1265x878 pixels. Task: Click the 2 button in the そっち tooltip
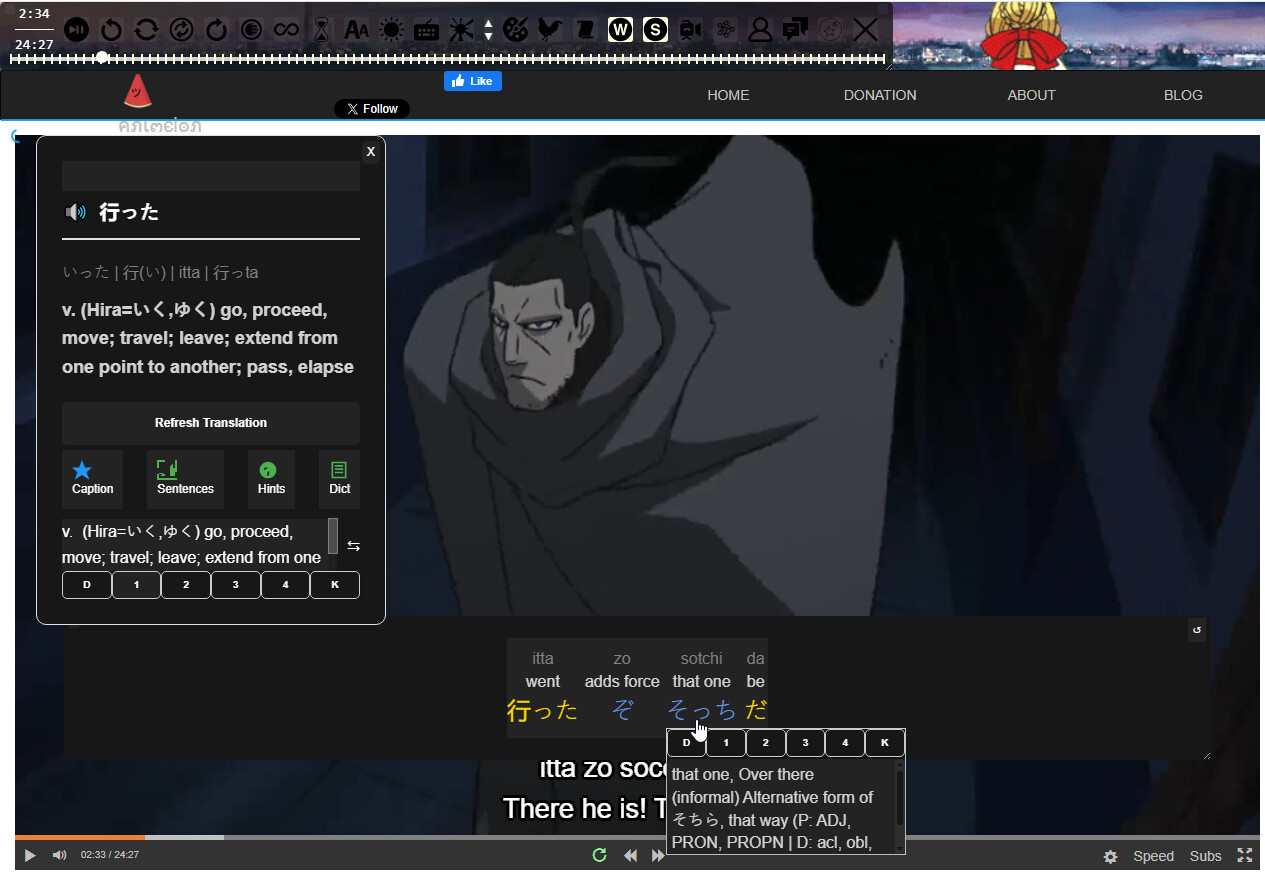pos(766,743)
